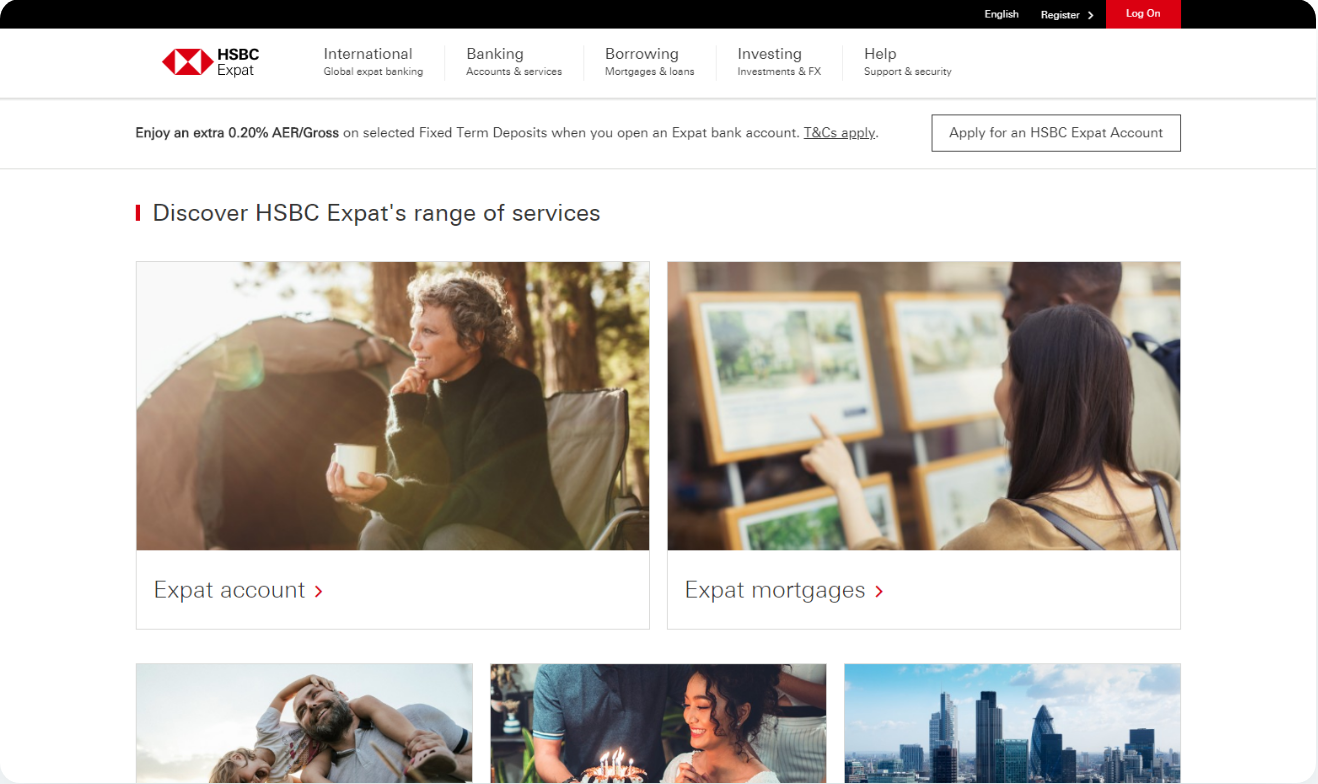Click the red arrow beside Expat account
Viewport: 1318px width, 784px height.
pyautogui.click(x=318, y=591)
